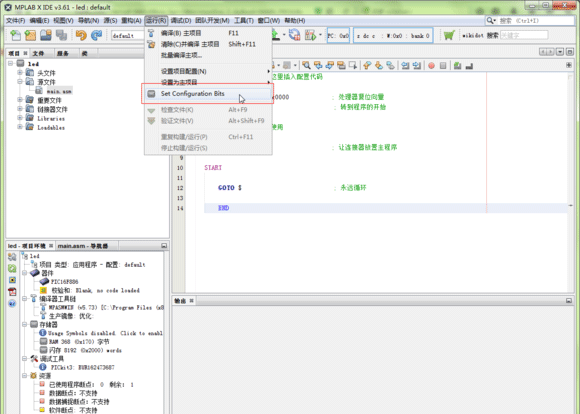Open the 工具(T) menu
580x414 pixels.
tap(244, 20)
